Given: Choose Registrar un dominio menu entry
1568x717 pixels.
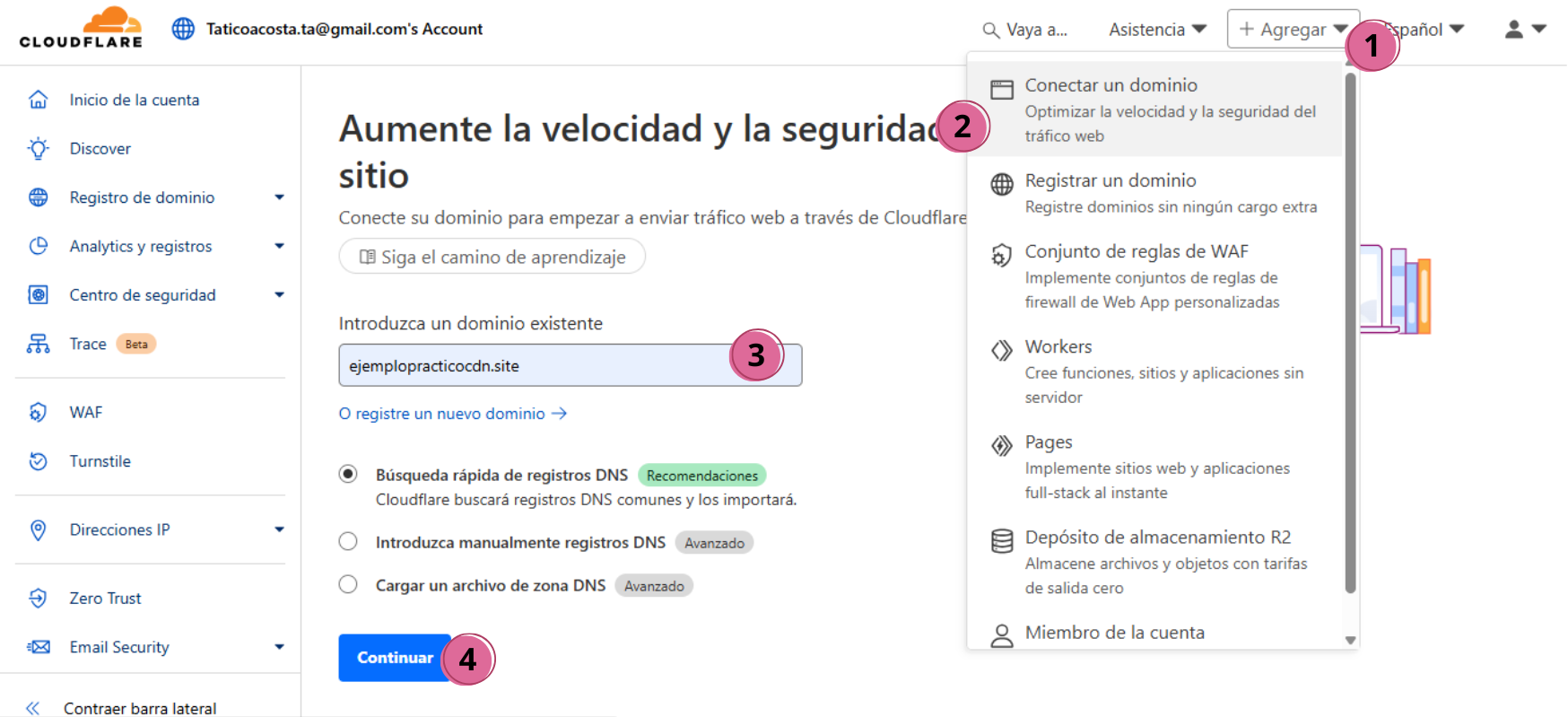Looking at the screenshot, I should 1154,193.
